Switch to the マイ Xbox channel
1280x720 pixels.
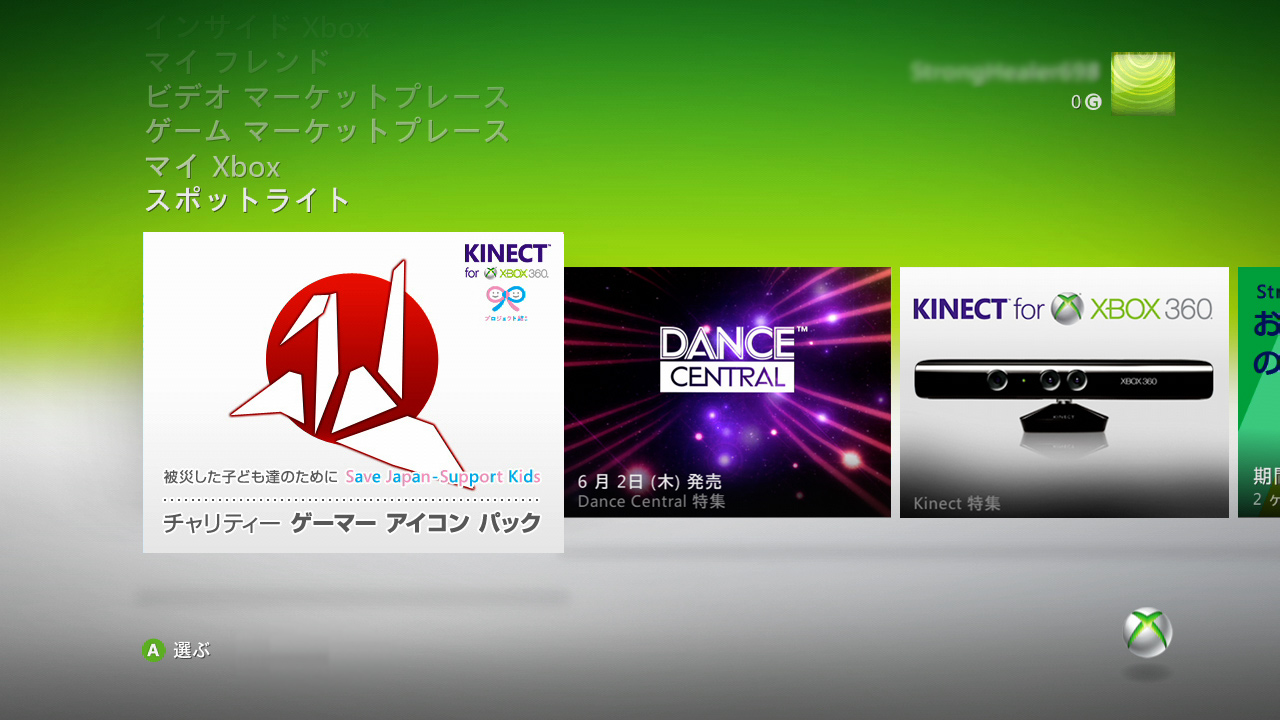(x=212, y=166)
